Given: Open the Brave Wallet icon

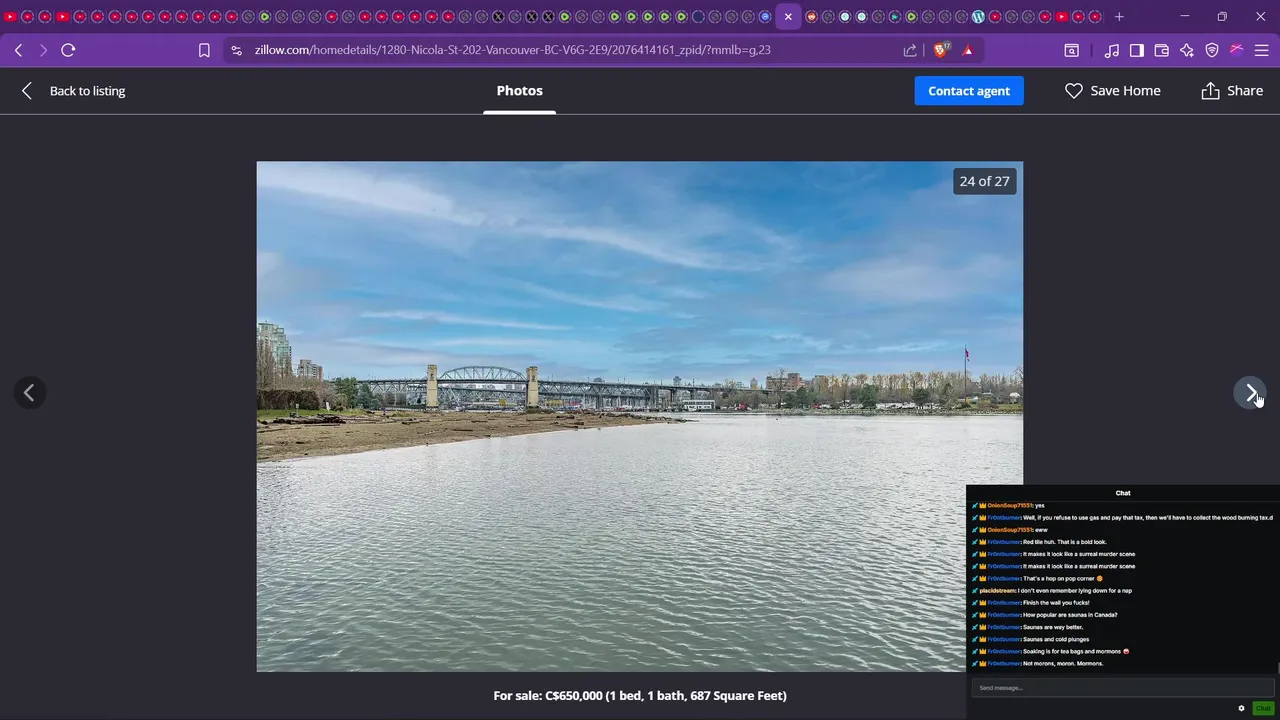Looking at the screenshot, I should [1162, 50].
